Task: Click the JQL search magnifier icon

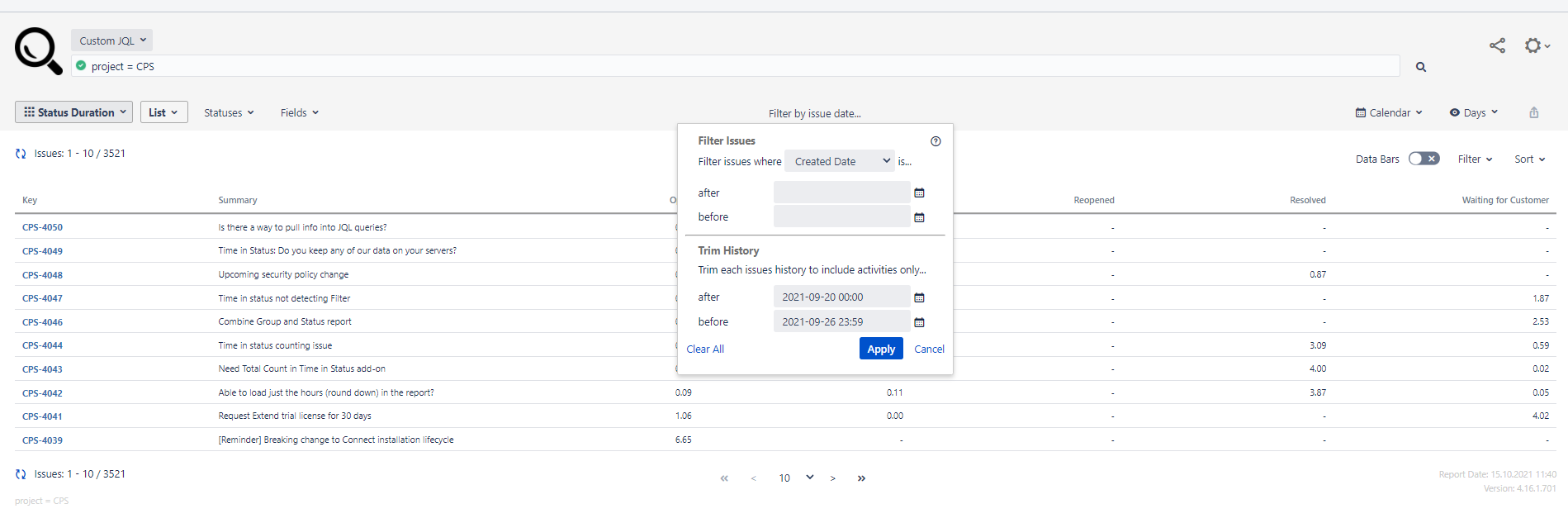Action: 1421,67
